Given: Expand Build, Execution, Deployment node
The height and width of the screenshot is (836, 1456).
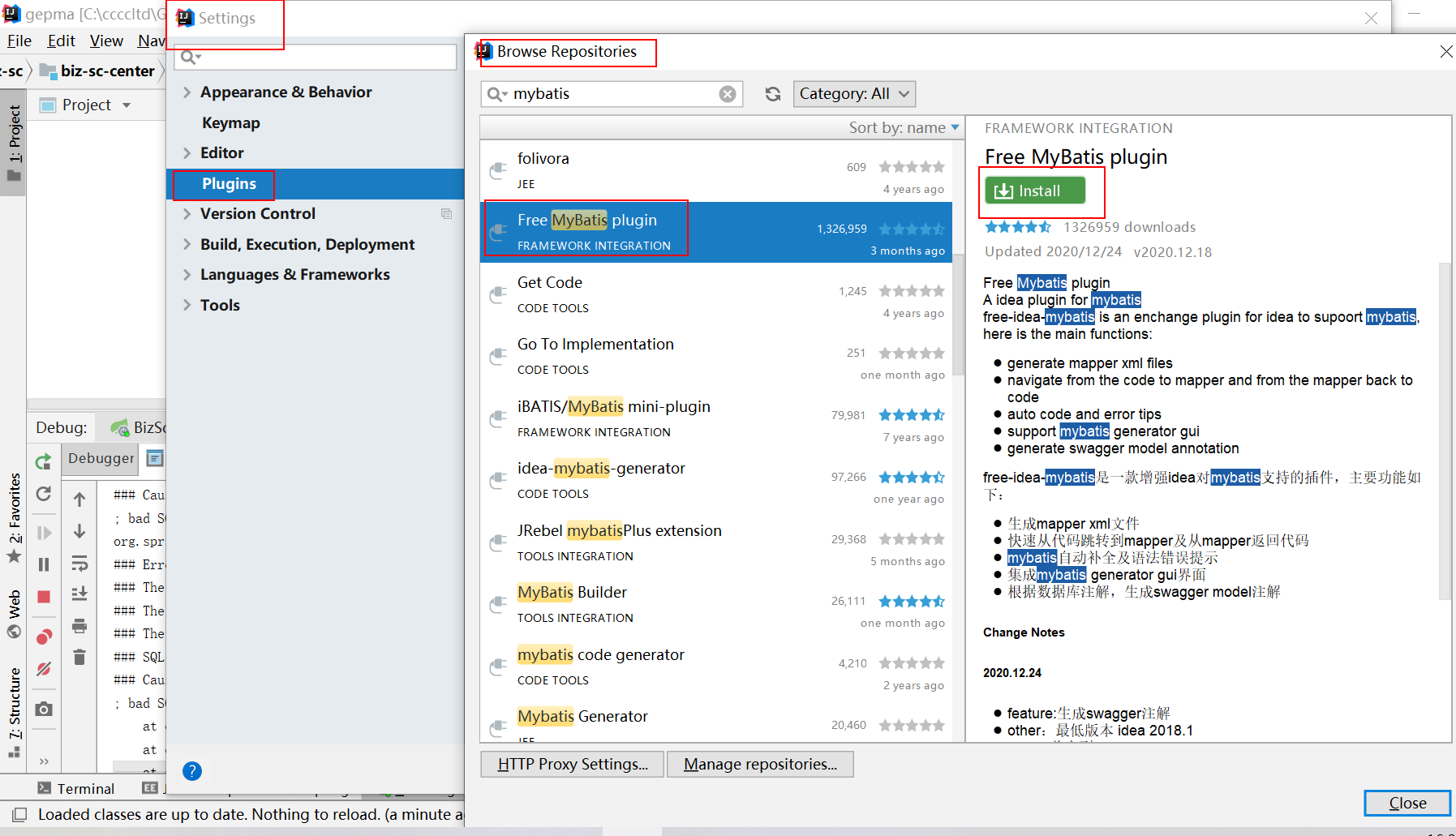Looking at the screenshot, I should click(x=187, y=245).
